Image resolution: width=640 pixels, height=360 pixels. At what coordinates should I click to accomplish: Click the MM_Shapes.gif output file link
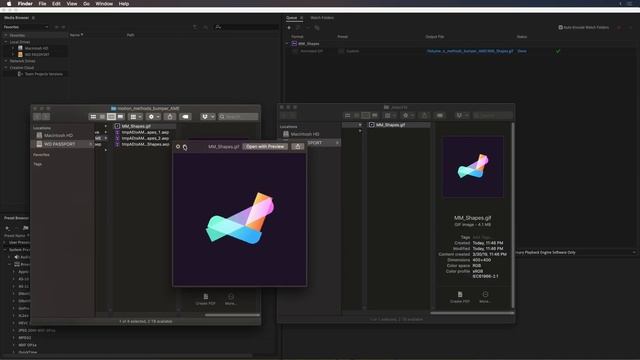click(470, 51)
